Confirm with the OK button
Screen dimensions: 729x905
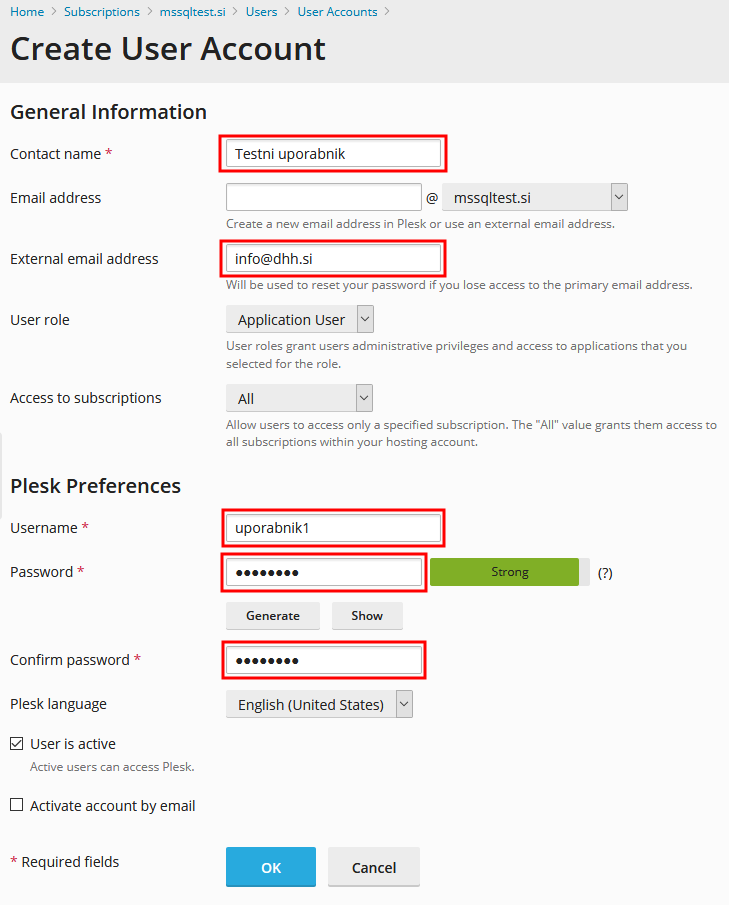(x=271, y=867)
